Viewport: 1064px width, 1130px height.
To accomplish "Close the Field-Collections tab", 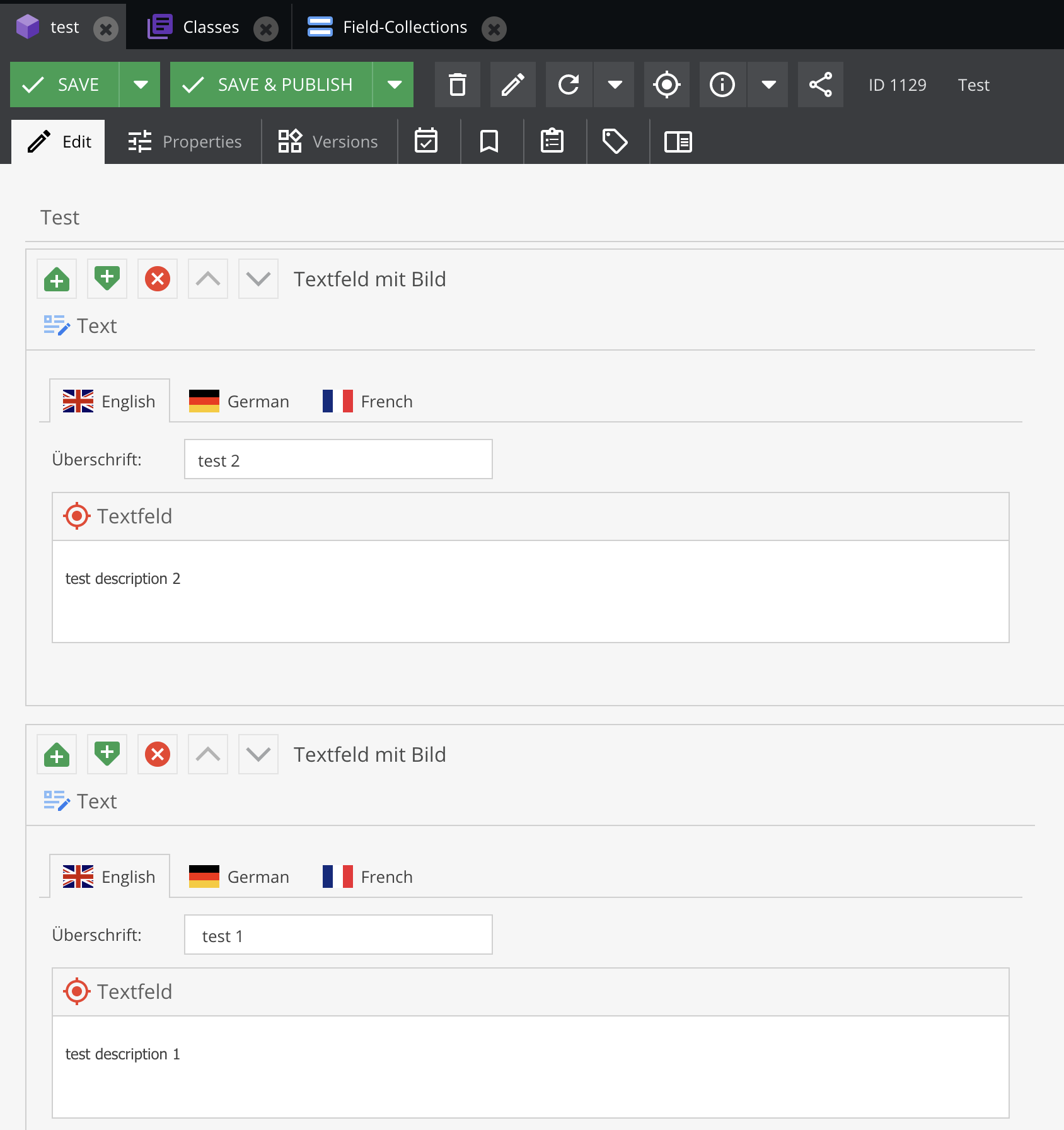I will click(x=494, y=28).
